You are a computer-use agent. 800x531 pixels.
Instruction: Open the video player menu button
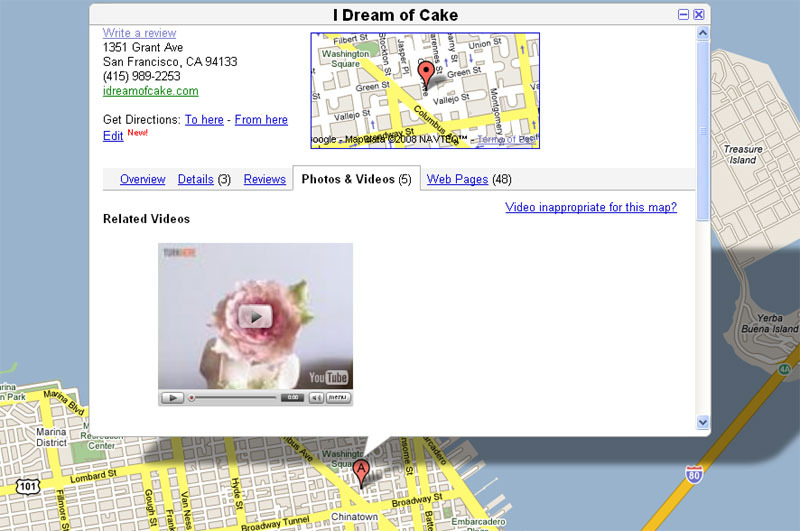tap(339, 397)
